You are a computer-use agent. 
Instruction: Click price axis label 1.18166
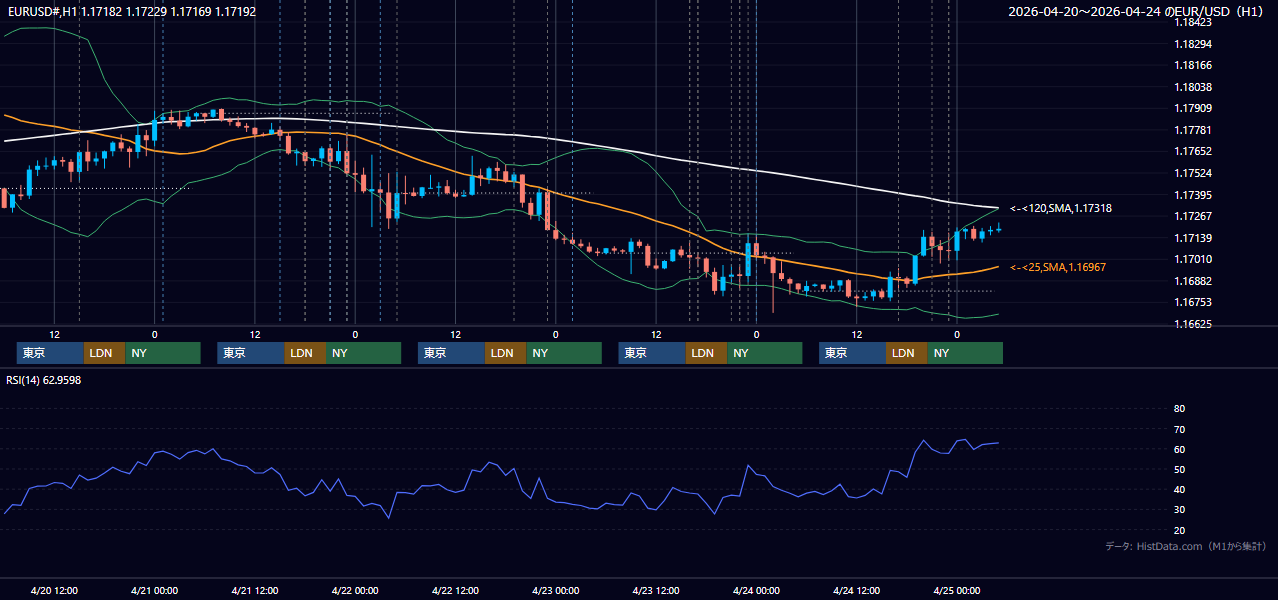(1194, 65)
